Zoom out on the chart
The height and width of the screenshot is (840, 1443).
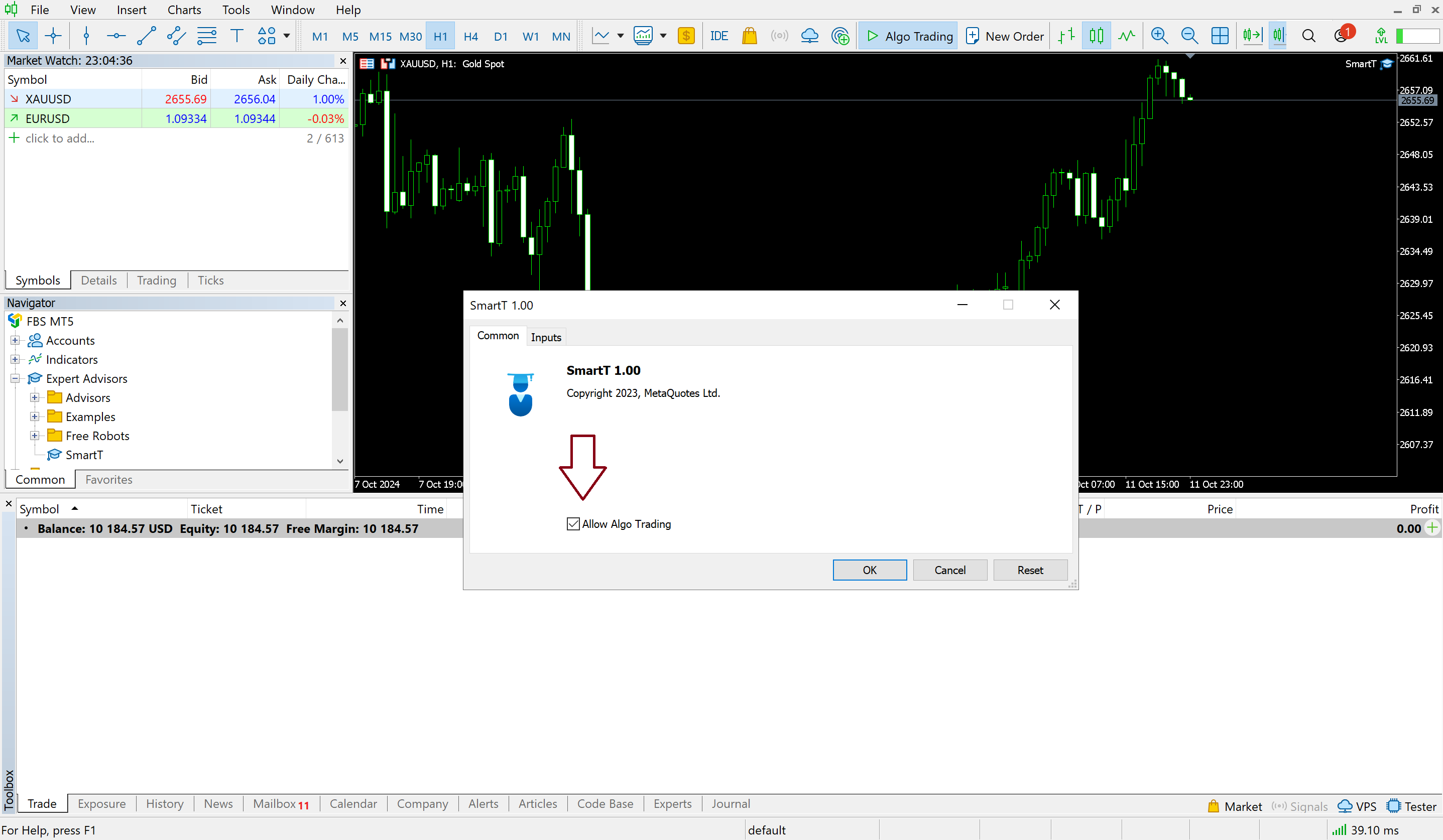[1190, 36]
